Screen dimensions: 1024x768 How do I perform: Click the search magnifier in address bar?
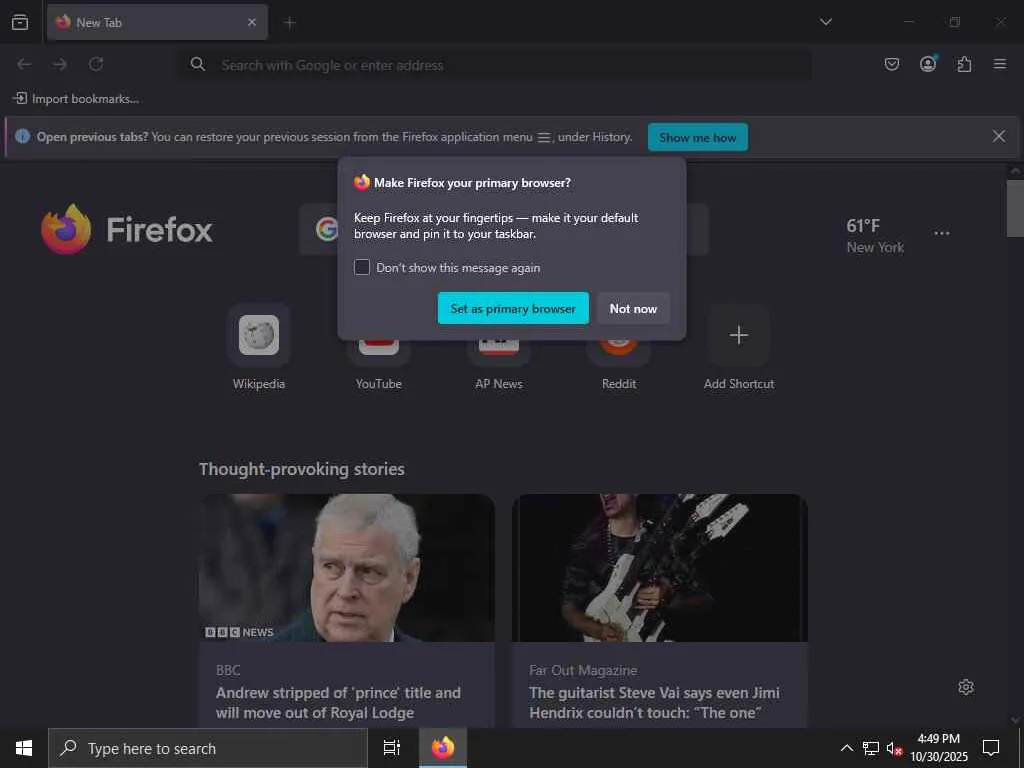click(x=197, y=64)
